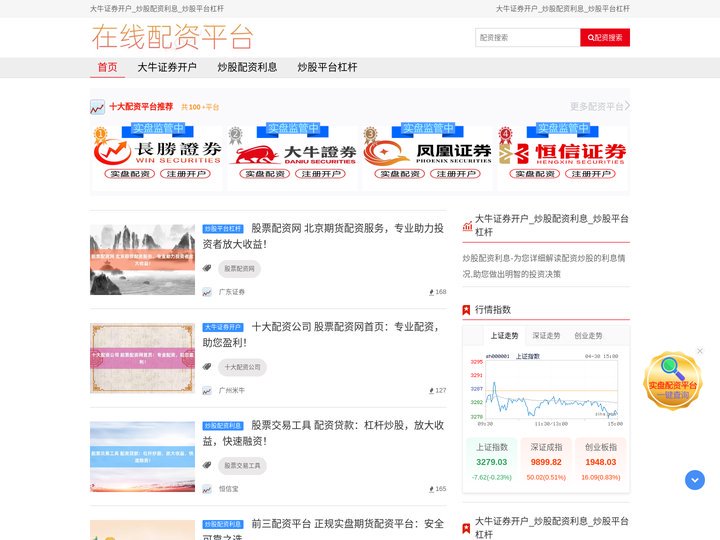Click the 广东证券 author link
The image size is (720, 540).
pyautogui.click(x=232, y=292)
